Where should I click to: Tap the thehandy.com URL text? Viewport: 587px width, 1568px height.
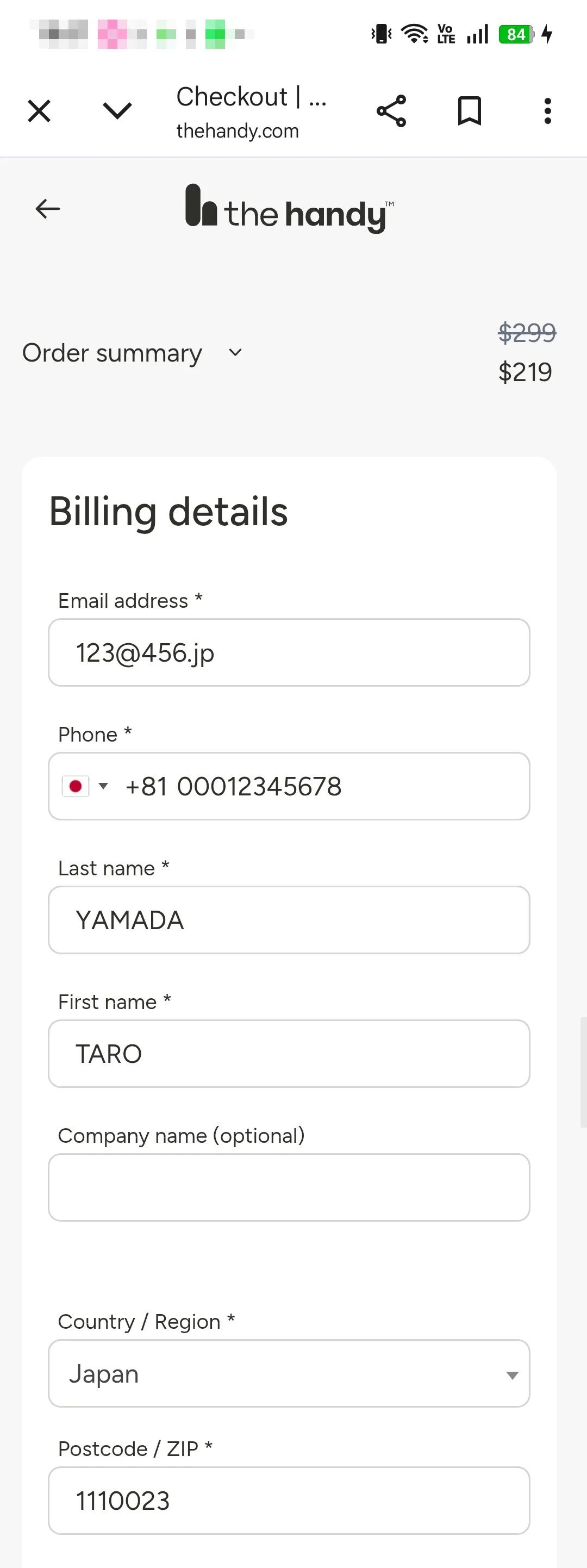[x=237, y=131]
